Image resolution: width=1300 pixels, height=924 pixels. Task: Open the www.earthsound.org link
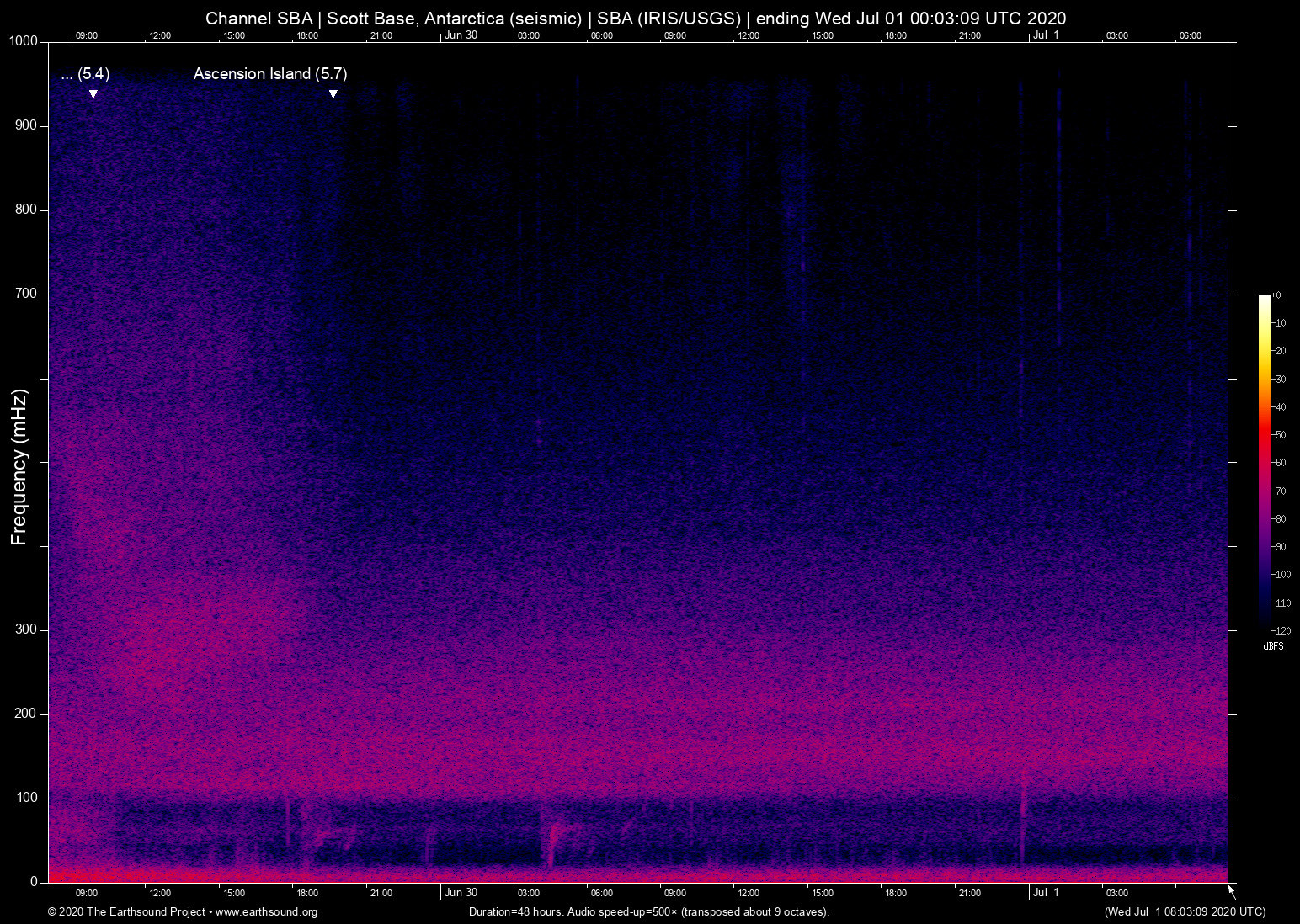tap(266, 911)
